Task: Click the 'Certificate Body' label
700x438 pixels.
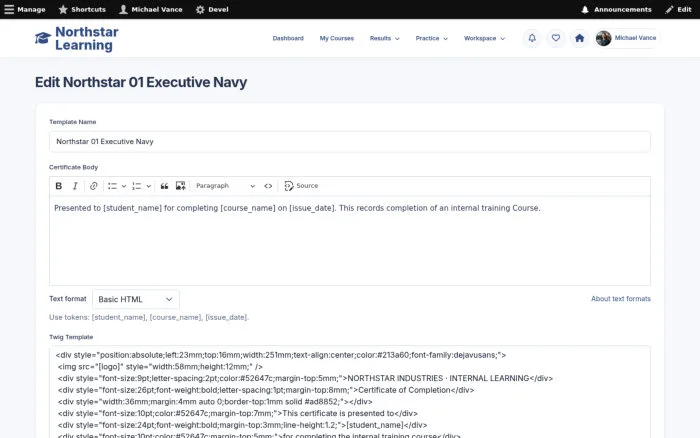Action: point(73,167)
